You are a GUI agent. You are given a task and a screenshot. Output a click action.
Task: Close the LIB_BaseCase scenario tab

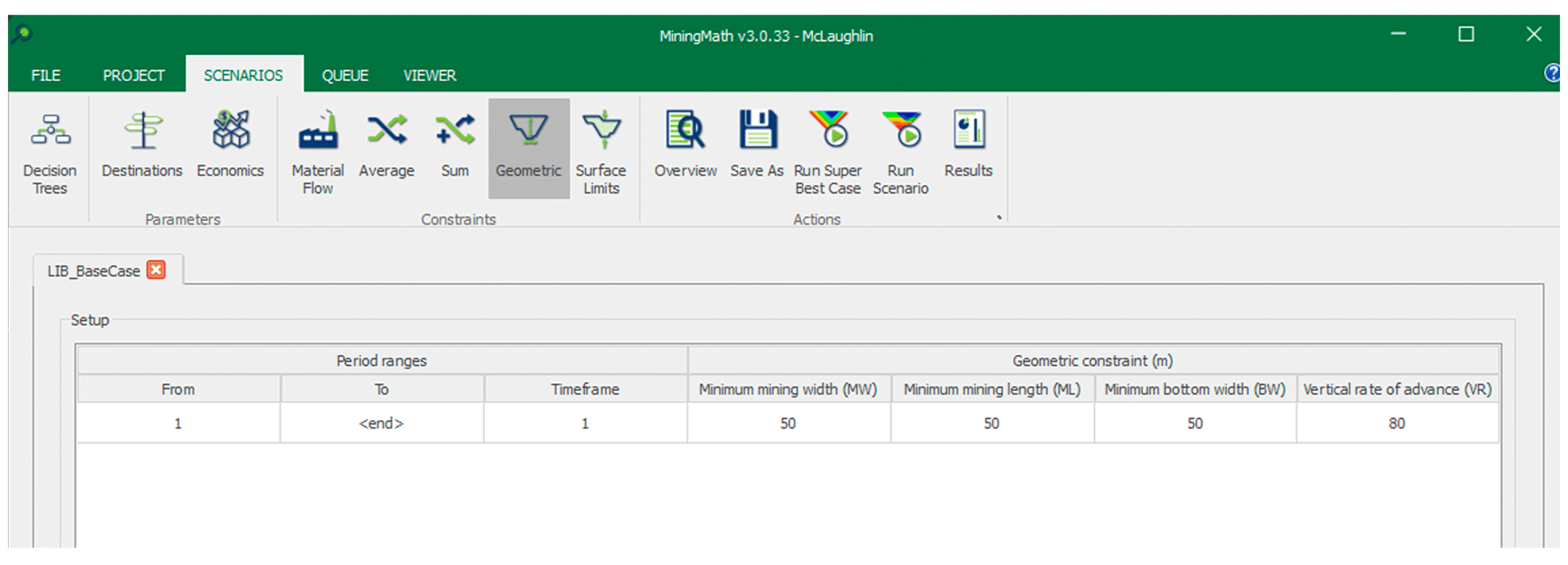(156, 270)
